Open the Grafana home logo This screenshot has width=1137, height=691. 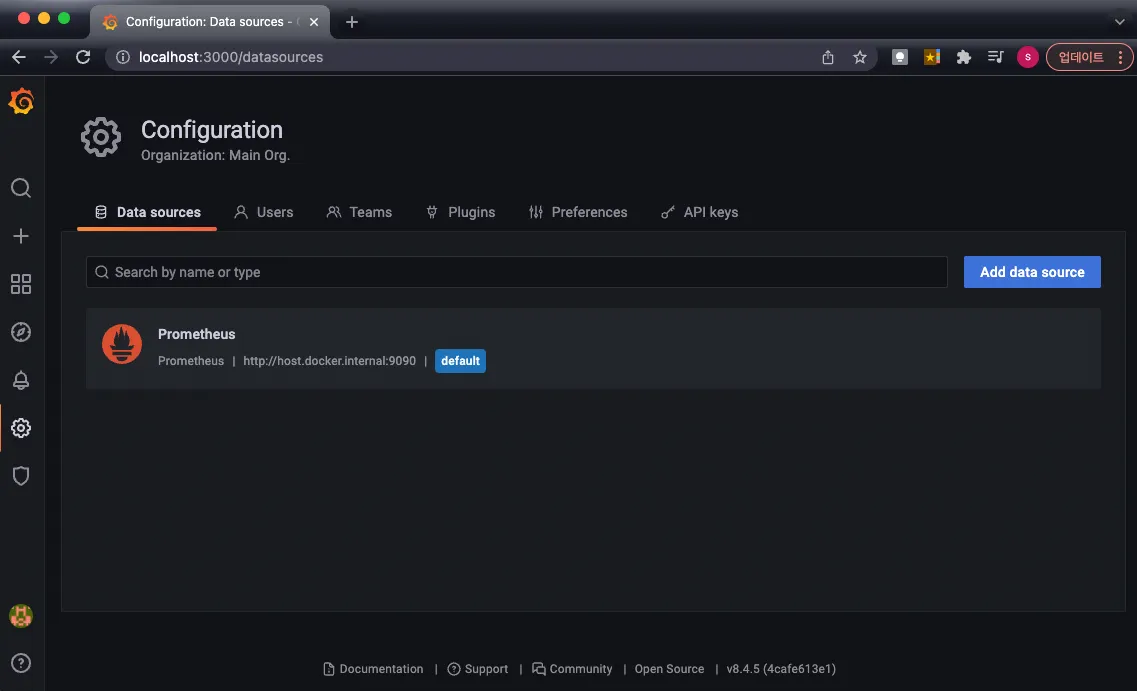click(x=21, y=102)
